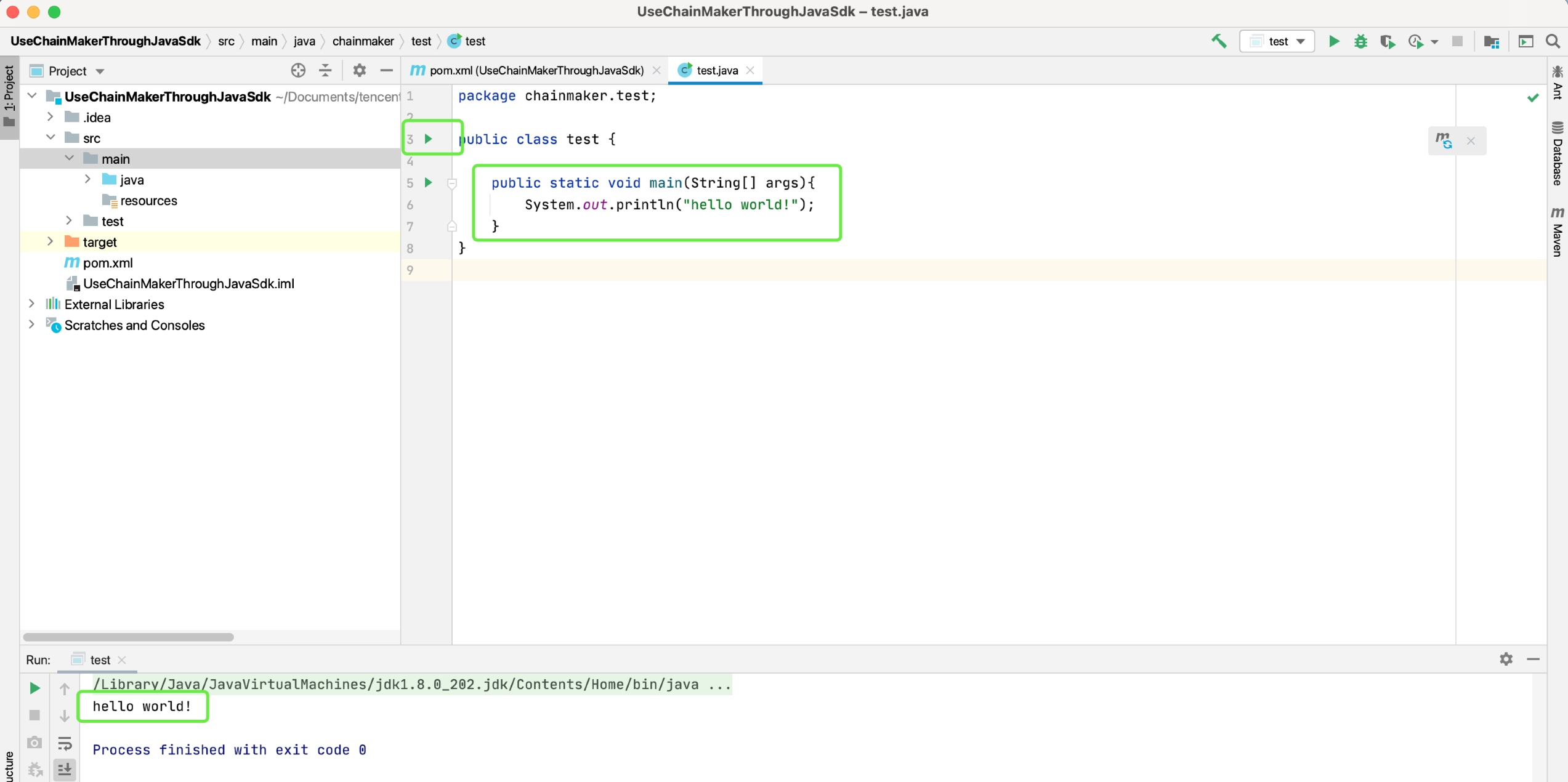Click the gutter run arrow on main method
The image size is (1568, 782).
pos(429,183)
